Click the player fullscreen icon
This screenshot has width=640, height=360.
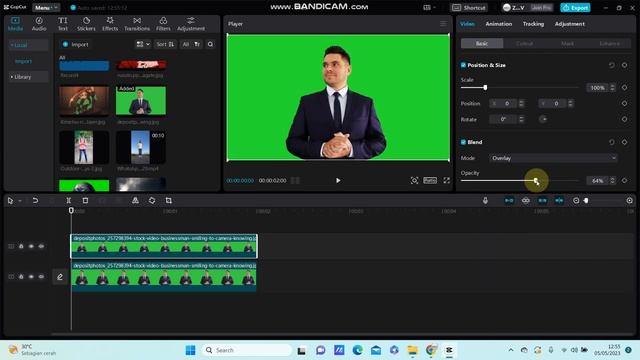[447, 180]
